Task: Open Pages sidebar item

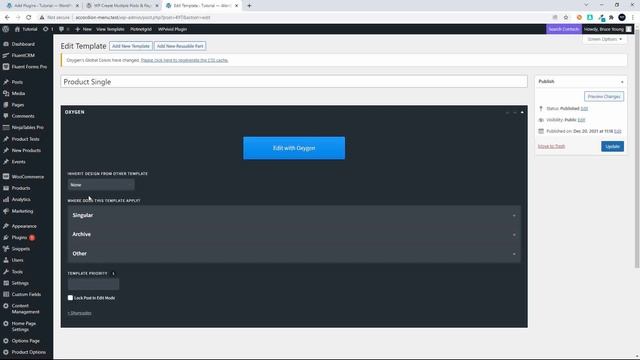Action: (x=18, y=105)
